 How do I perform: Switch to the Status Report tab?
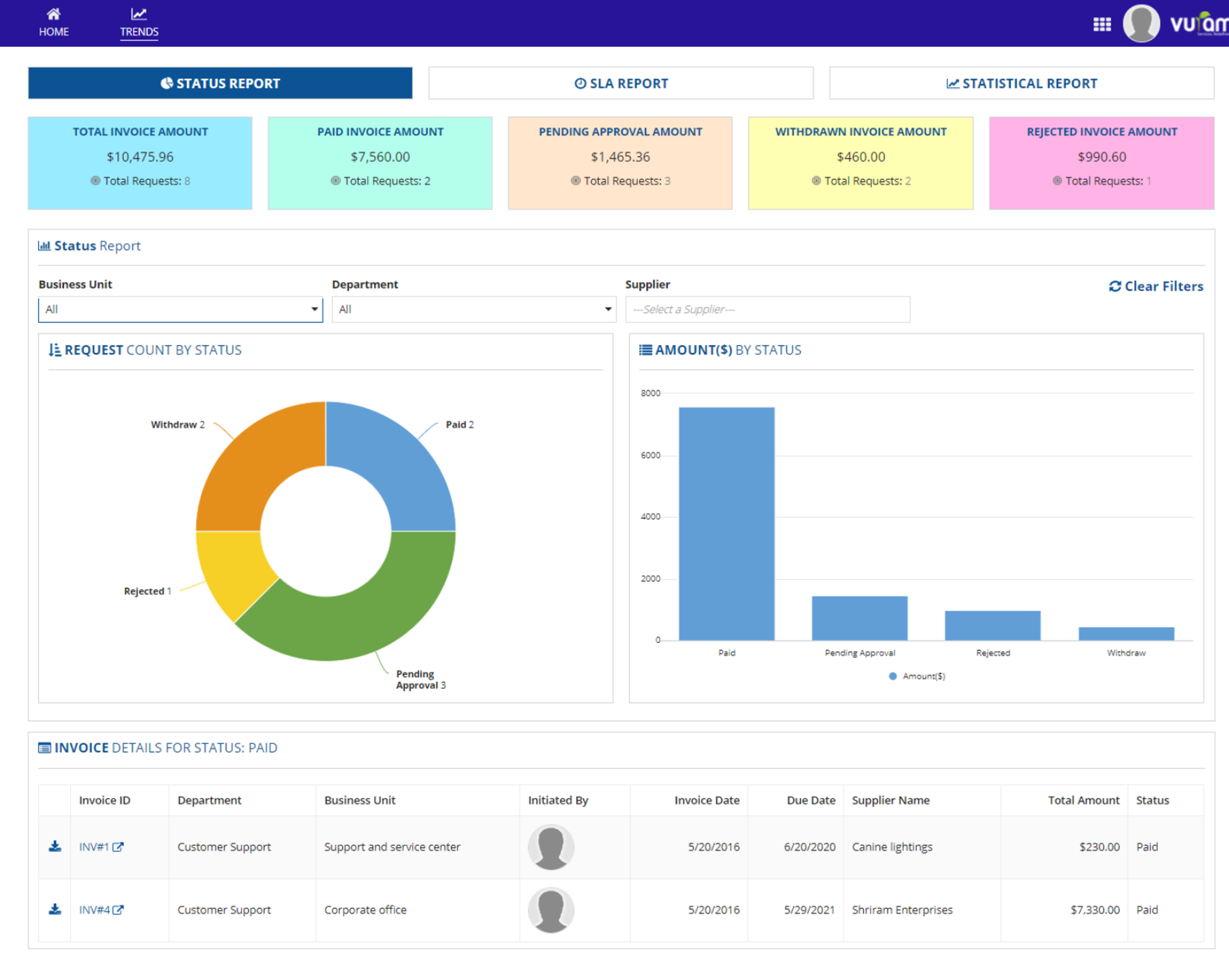click(220, 83)
